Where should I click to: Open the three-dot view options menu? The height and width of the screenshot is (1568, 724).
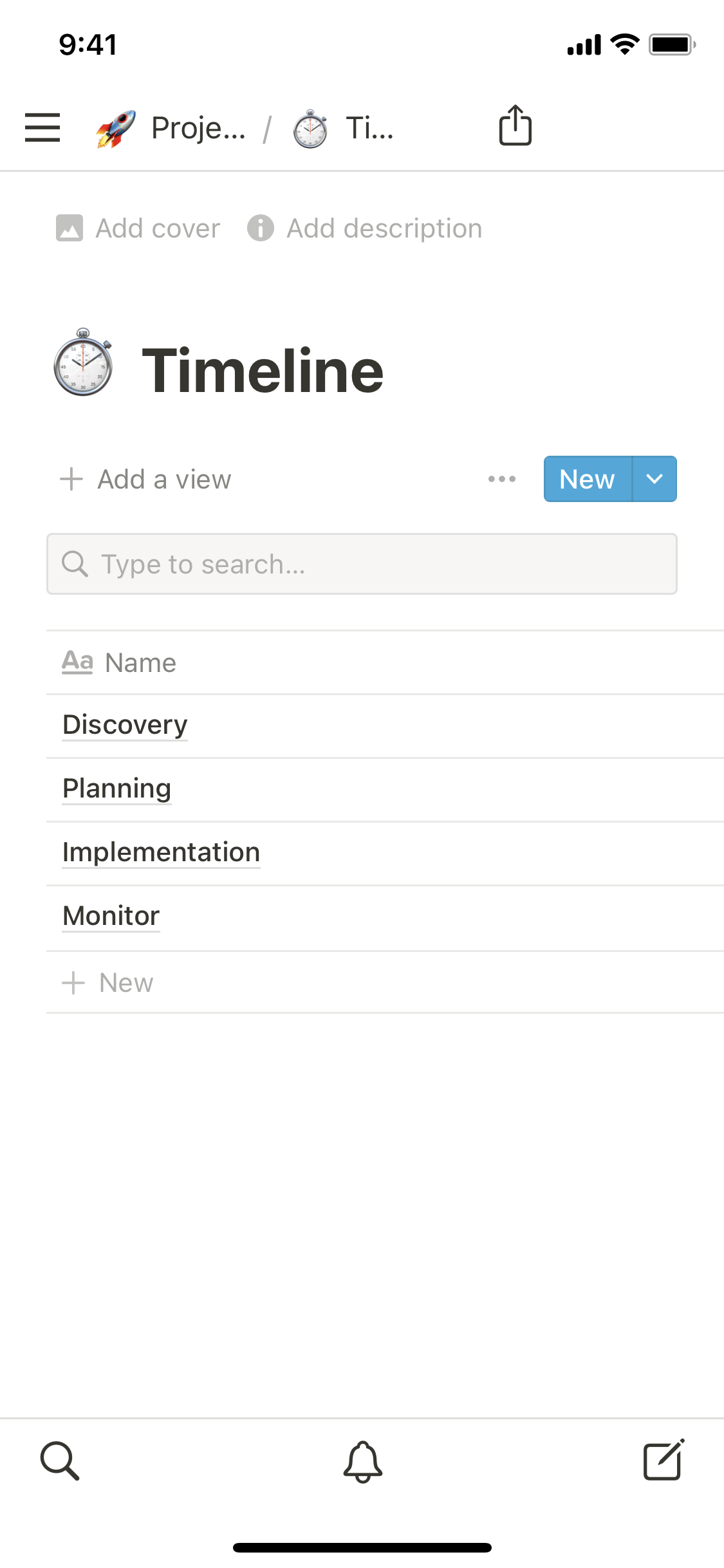pos(502,479)
